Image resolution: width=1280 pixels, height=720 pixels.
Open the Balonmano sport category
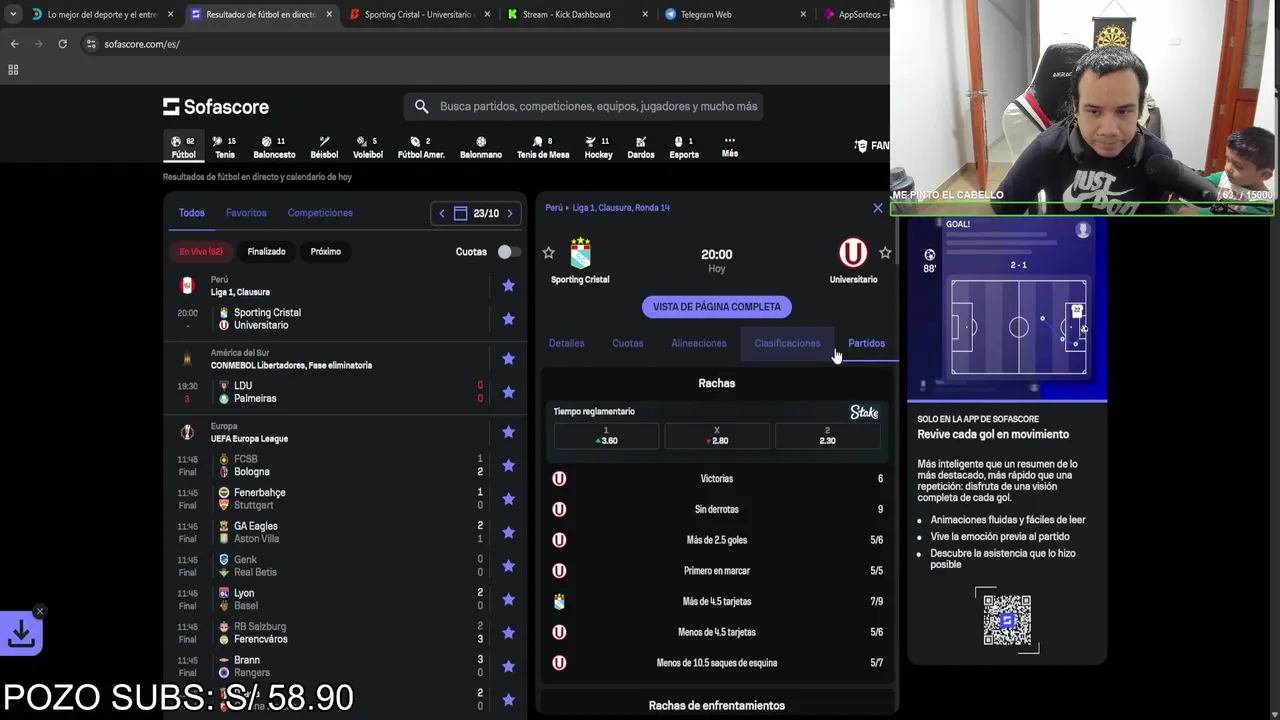tap(481, 147)
